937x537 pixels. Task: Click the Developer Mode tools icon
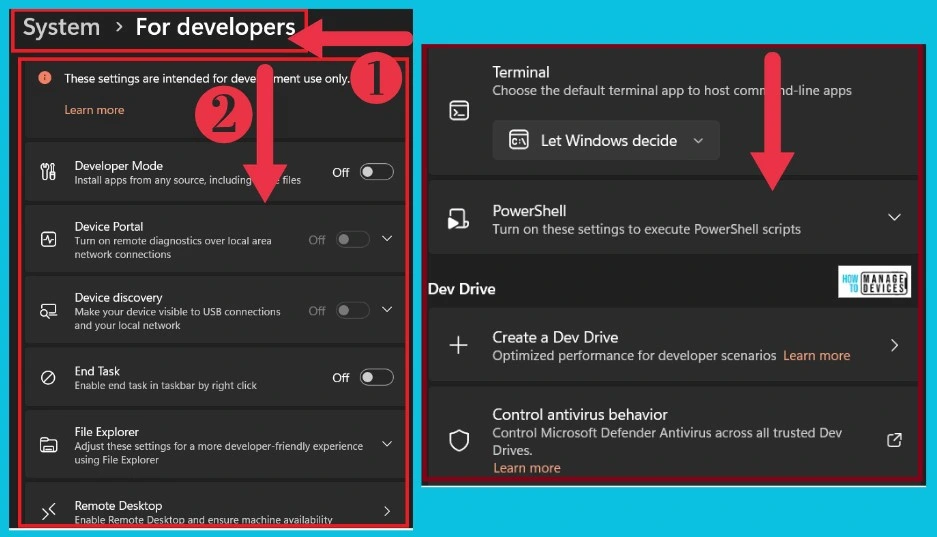pyautogui.click(x=48, y=172)
